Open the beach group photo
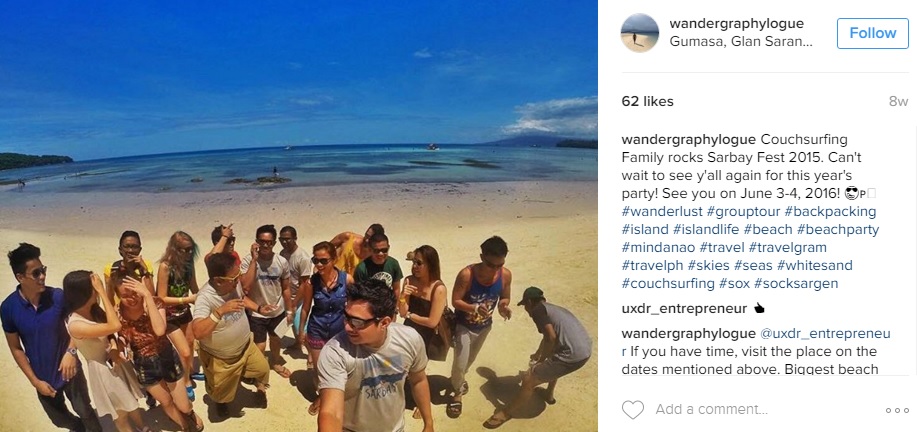Screen dimensions: 917x432 (299, 216)
